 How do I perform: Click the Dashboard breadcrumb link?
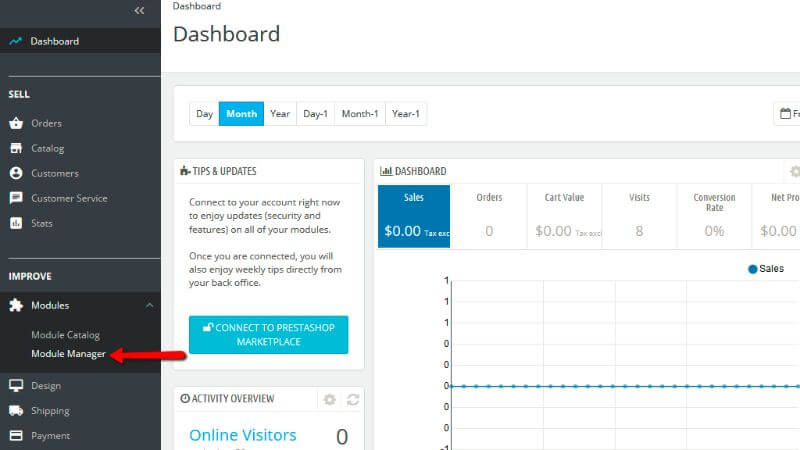[196, 6]
